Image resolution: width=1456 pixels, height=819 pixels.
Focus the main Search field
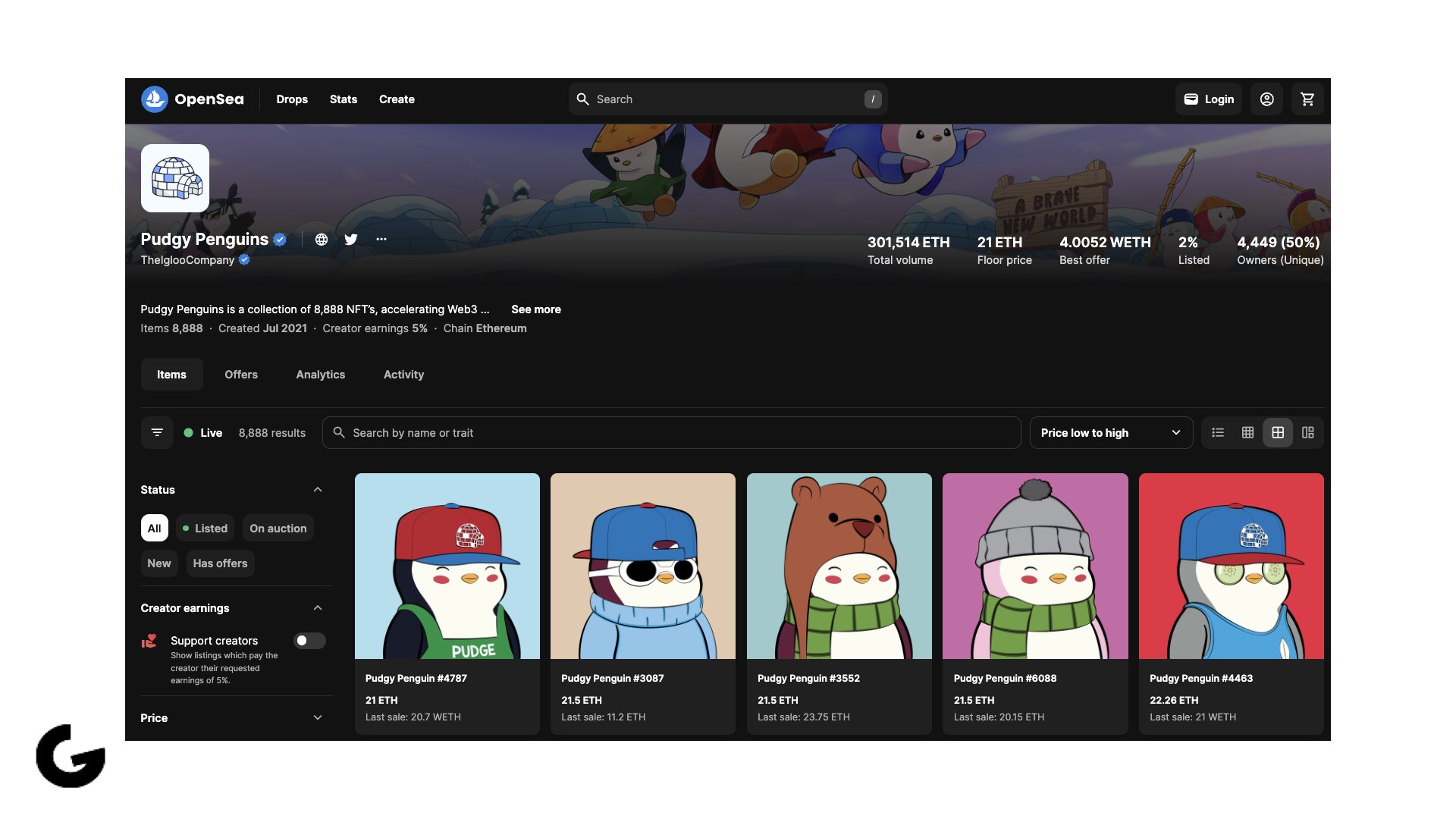pos(728,99)
